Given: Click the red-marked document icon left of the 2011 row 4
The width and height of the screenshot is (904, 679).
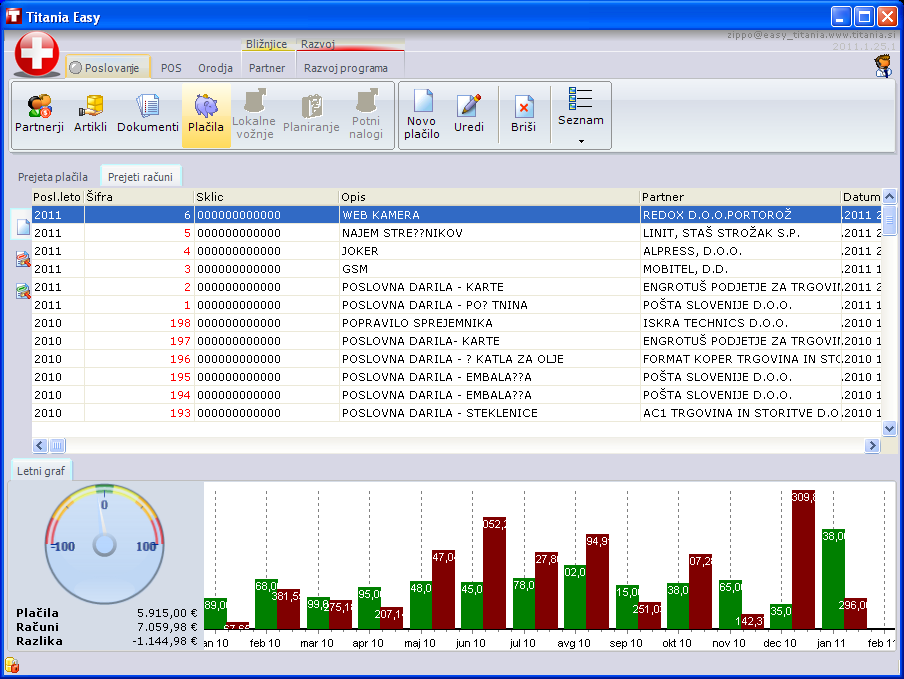Looking at the screenshot, I should click(22, 259).
